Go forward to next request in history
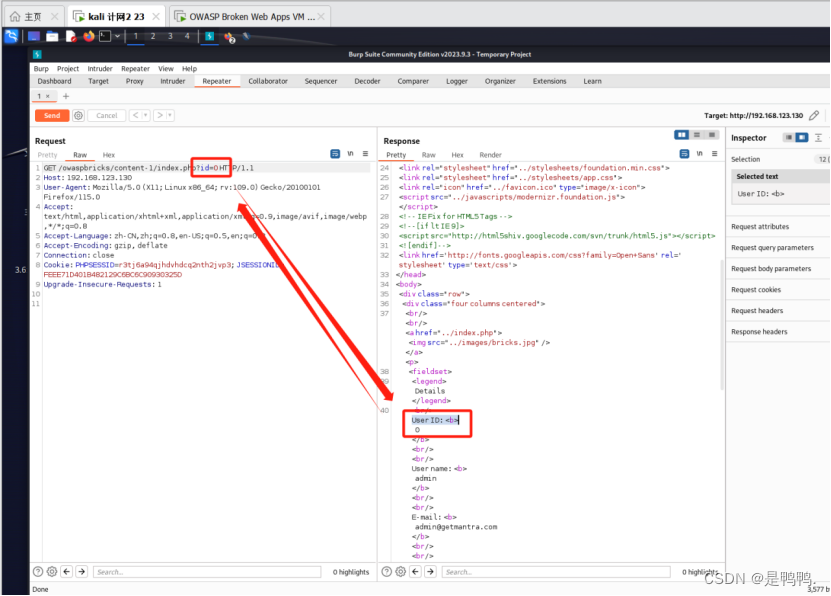This screenshot has height=596, width=831. (160, 115)
